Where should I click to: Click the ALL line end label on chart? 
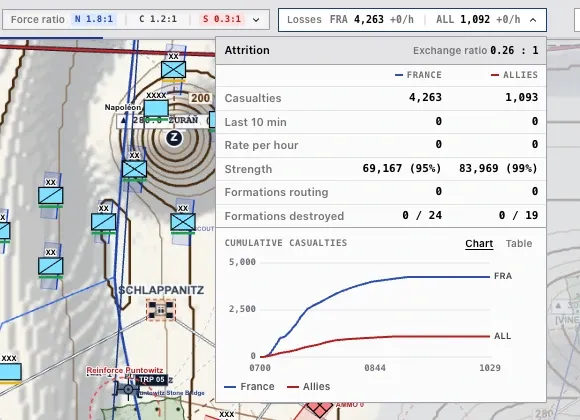pos(502,336)
